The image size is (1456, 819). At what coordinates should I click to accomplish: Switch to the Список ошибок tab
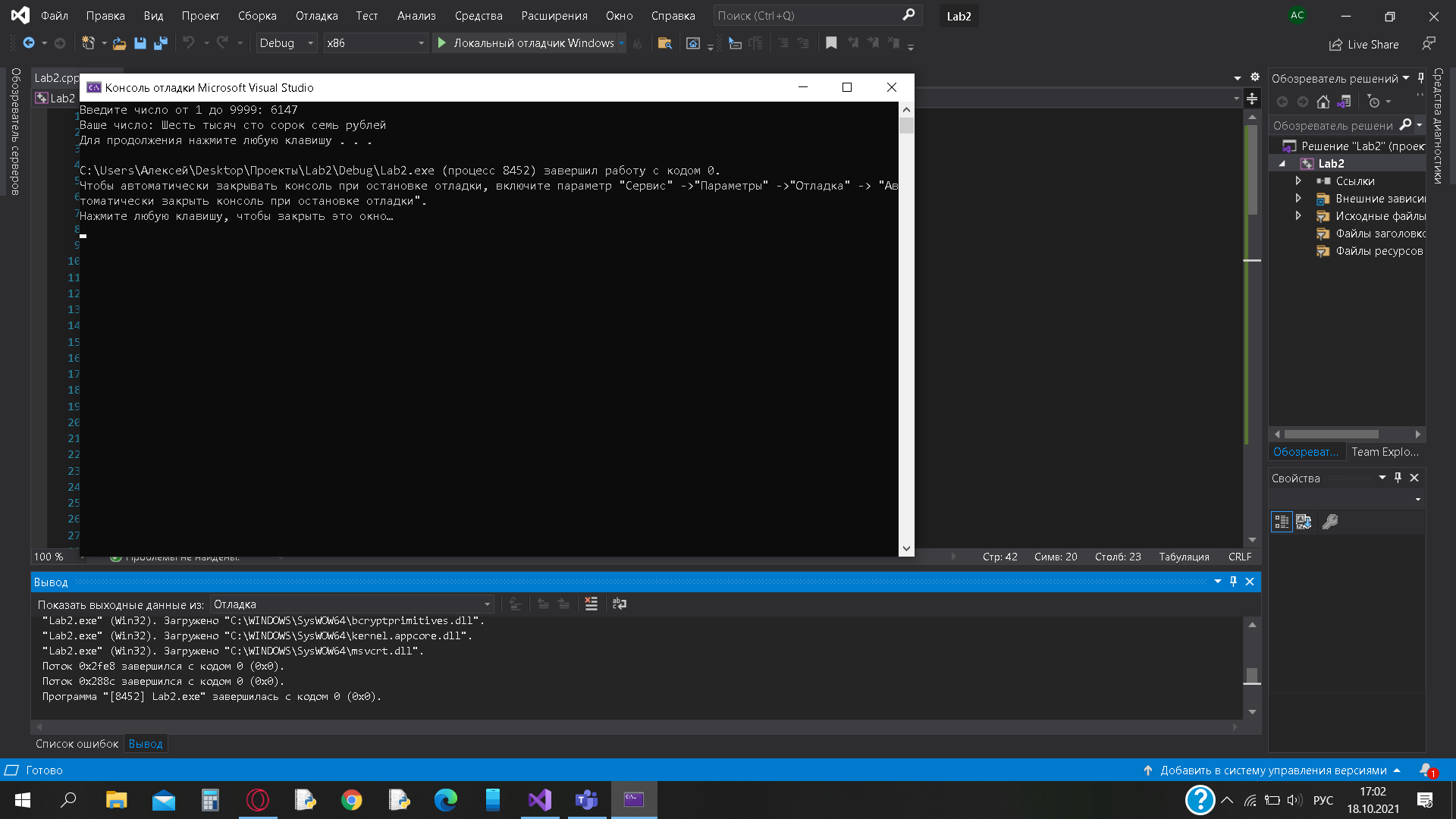pos(77,744)
